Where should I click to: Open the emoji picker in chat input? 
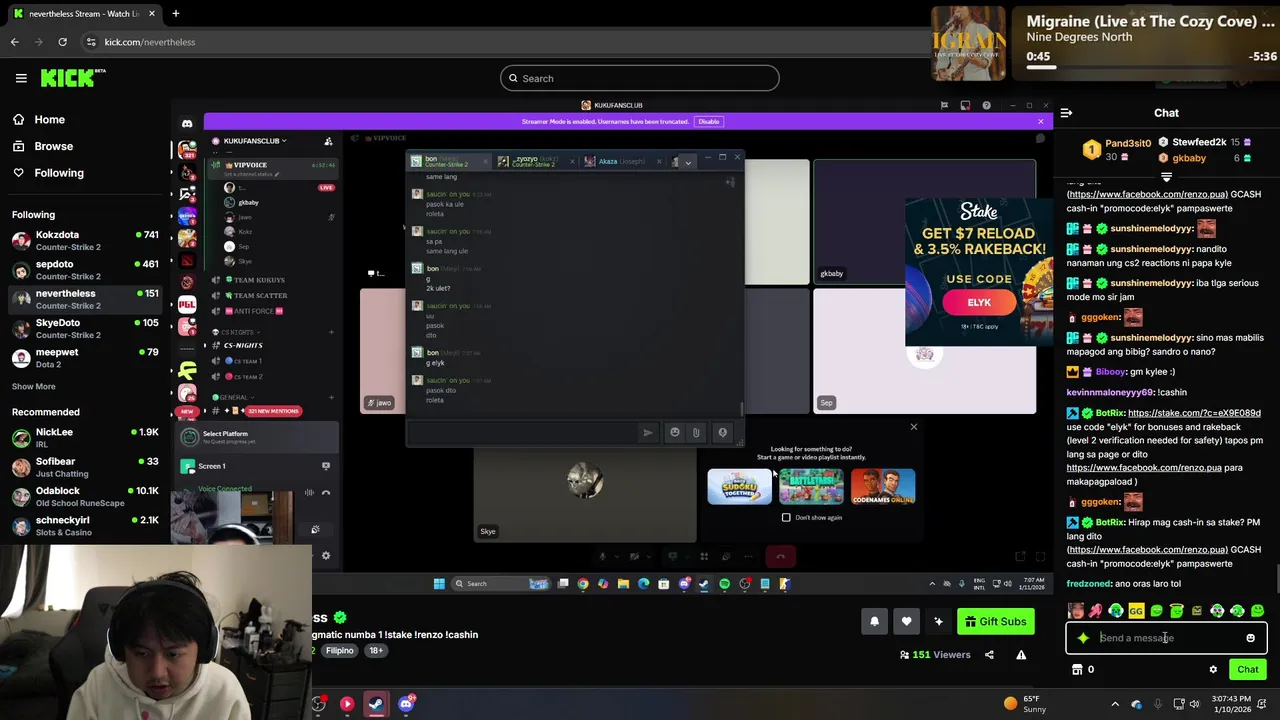[x=1250, y=638]
